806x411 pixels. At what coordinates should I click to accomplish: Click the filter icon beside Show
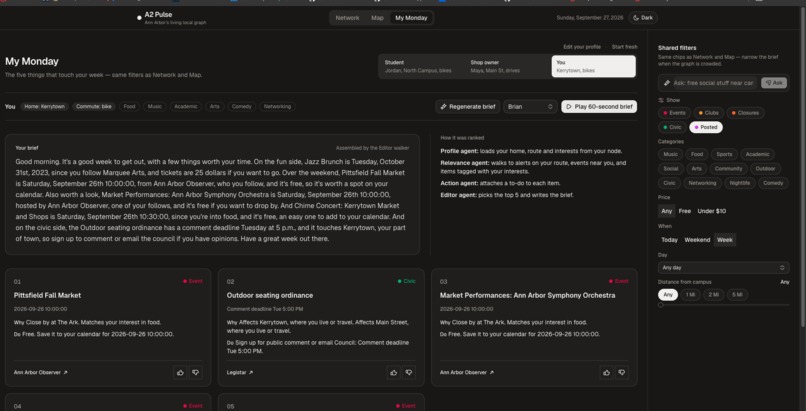[x=661, y=100]
